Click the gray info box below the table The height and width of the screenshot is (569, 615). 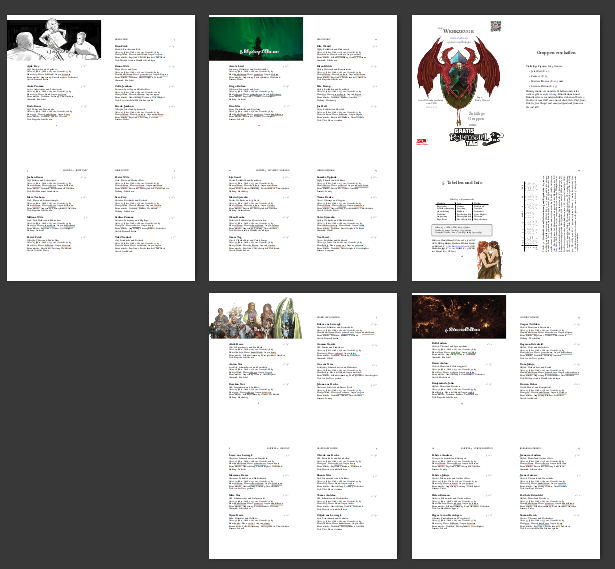tap(462, 230)
